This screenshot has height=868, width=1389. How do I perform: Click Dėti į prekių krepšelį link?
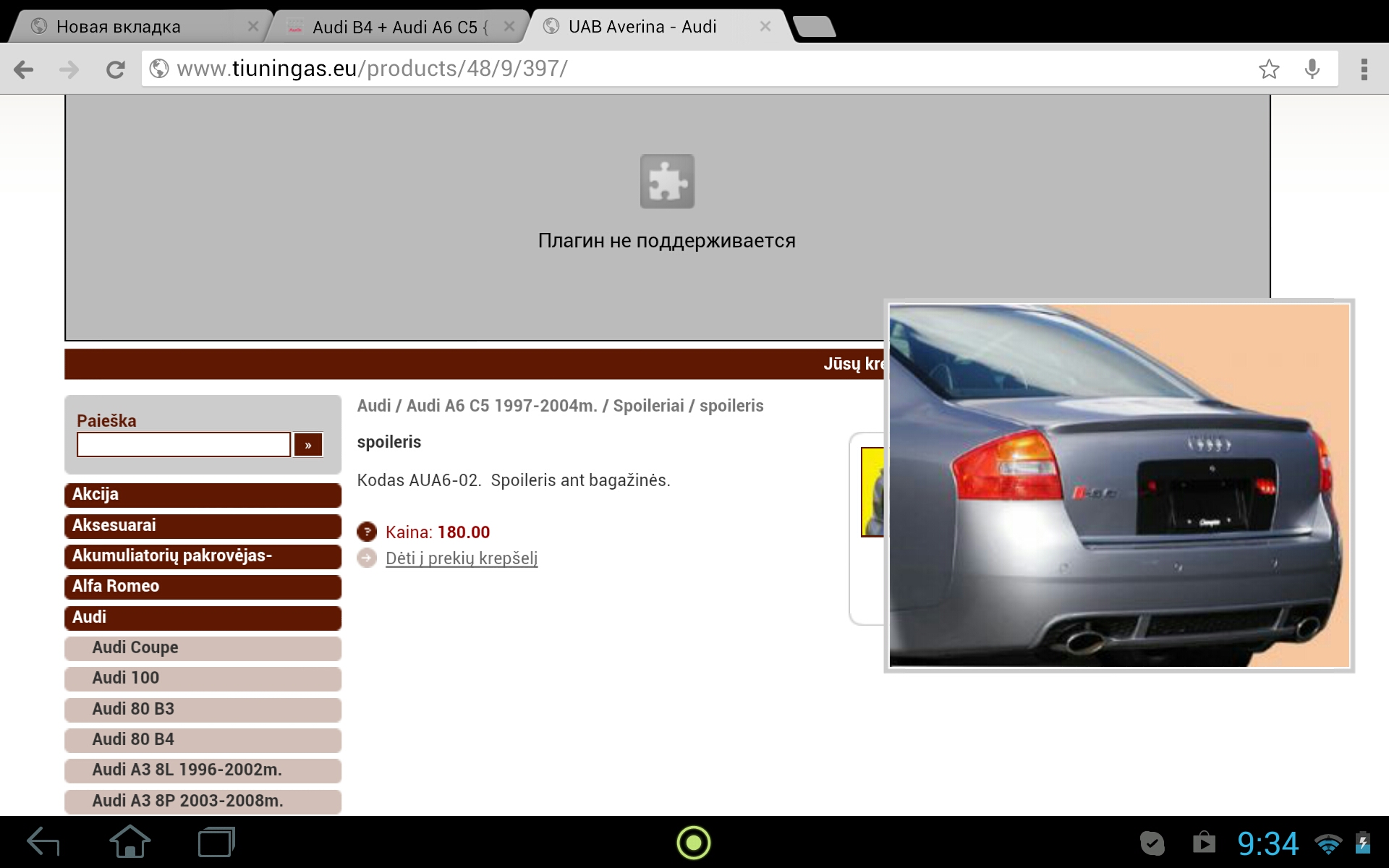tap(462, 558)
